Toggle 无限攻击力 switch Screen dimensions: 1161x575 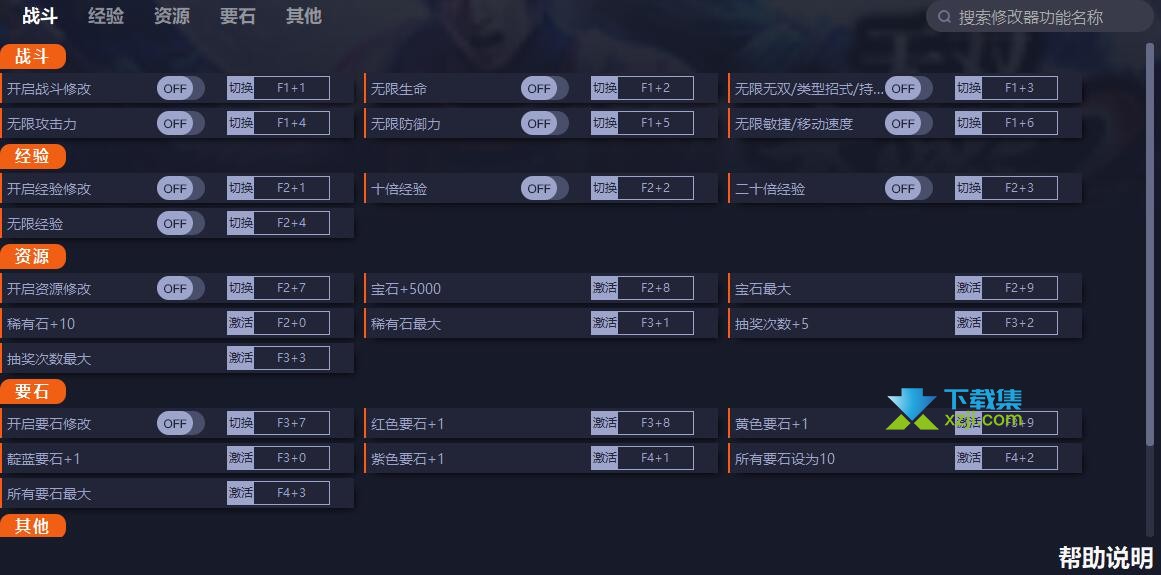pos(180,123)
